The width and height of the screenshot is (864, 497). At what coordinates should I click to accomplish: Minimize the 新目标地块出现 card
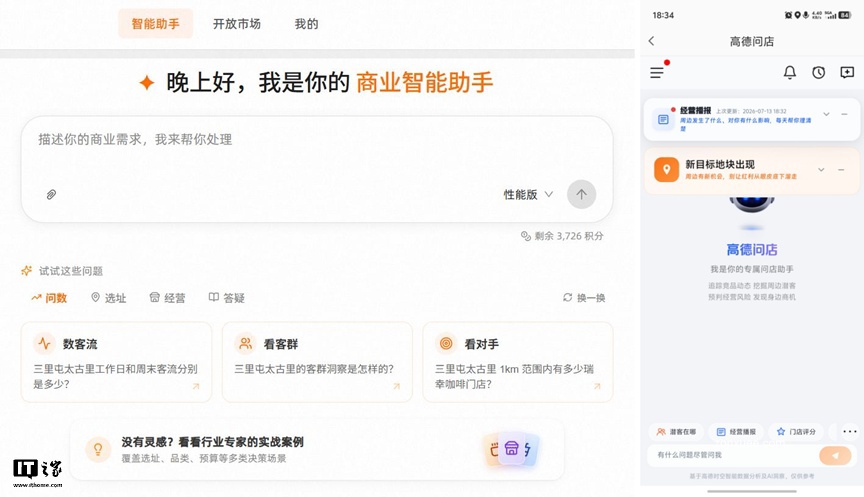coord(841,170)
